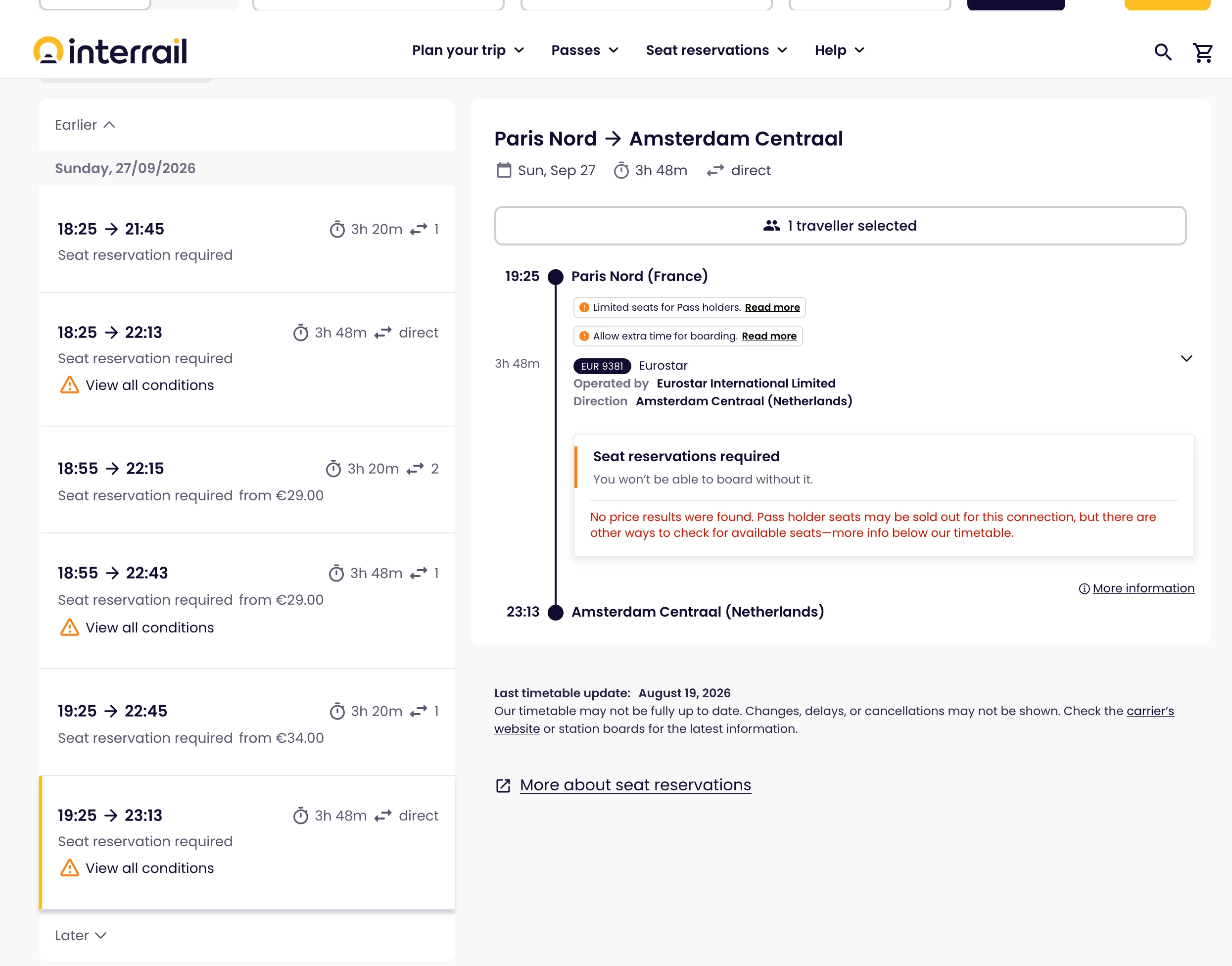Read more about extra boarding time
Image resolution: width=1232 pixels, height=966 pixels.
[x=769, y=336]
